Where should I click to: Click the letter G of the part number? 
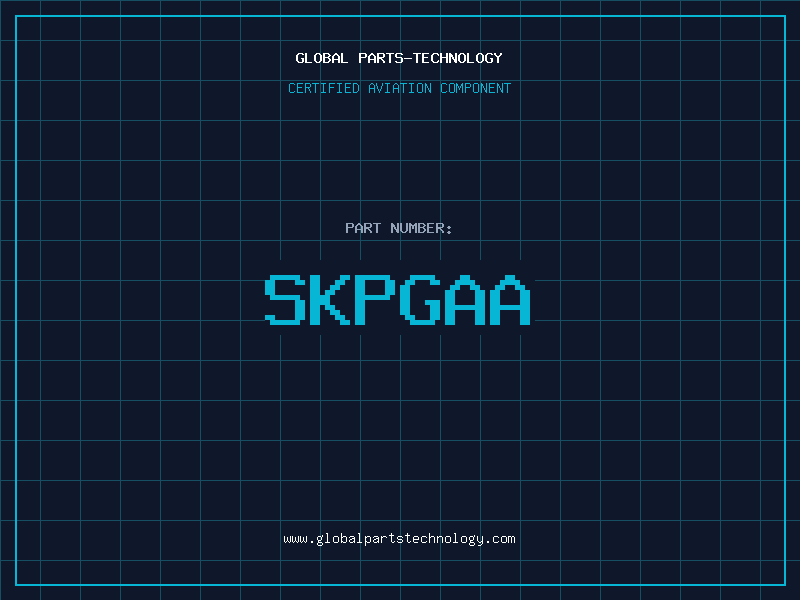419,300
